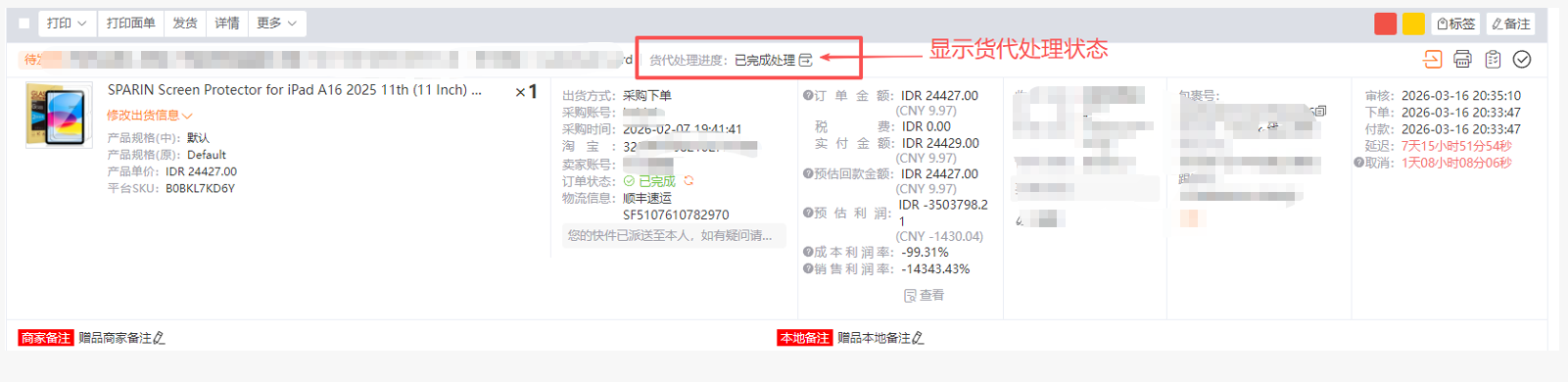Click the 商家备注 red label
The height and width of the screenshot is (382, 1568).
pyautogui.click(x=46, y=338)
